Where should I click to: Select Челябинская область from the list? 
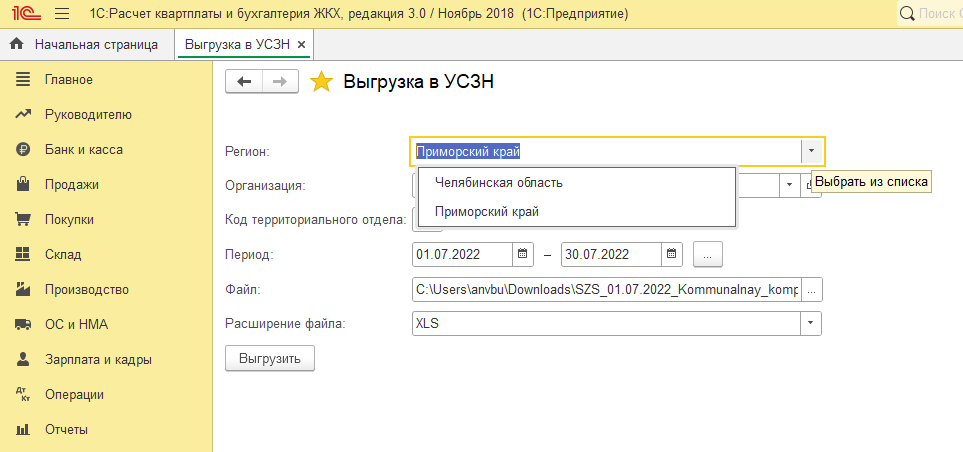[576, 182]
